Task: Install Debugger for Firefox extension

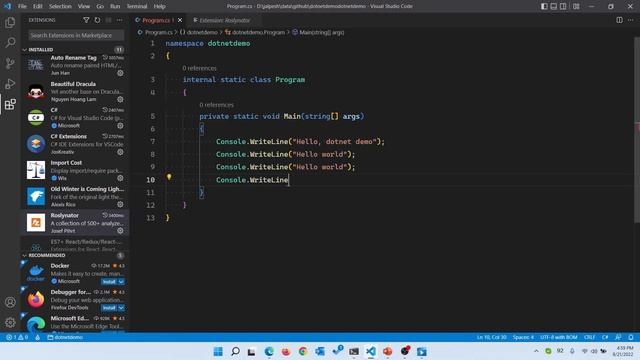Action: [x=109, y=308]
